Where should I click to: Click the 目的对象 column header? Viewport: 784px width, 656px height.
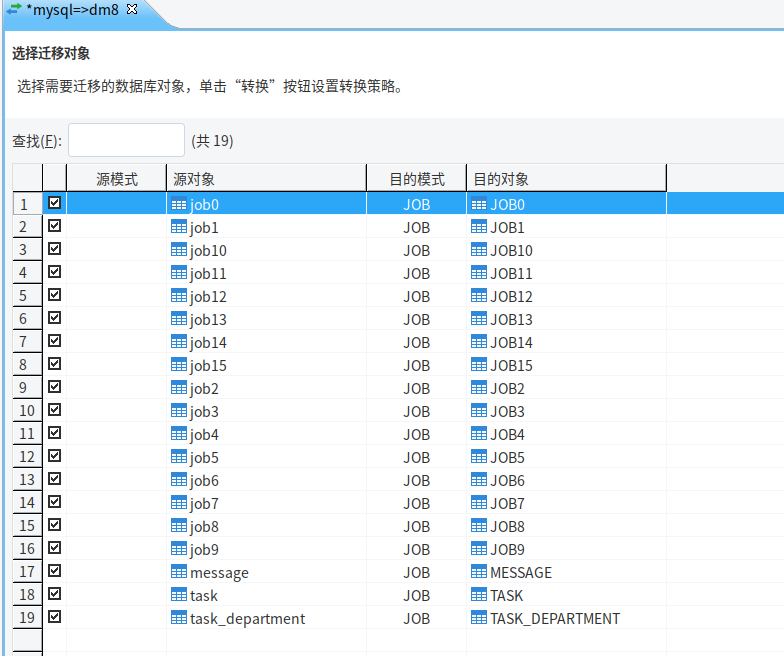coord(566,178)
